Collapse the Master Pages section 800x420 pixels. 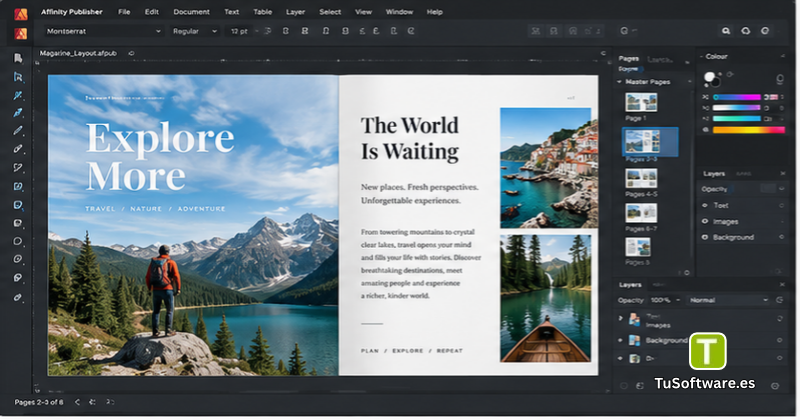click(619, 82)
